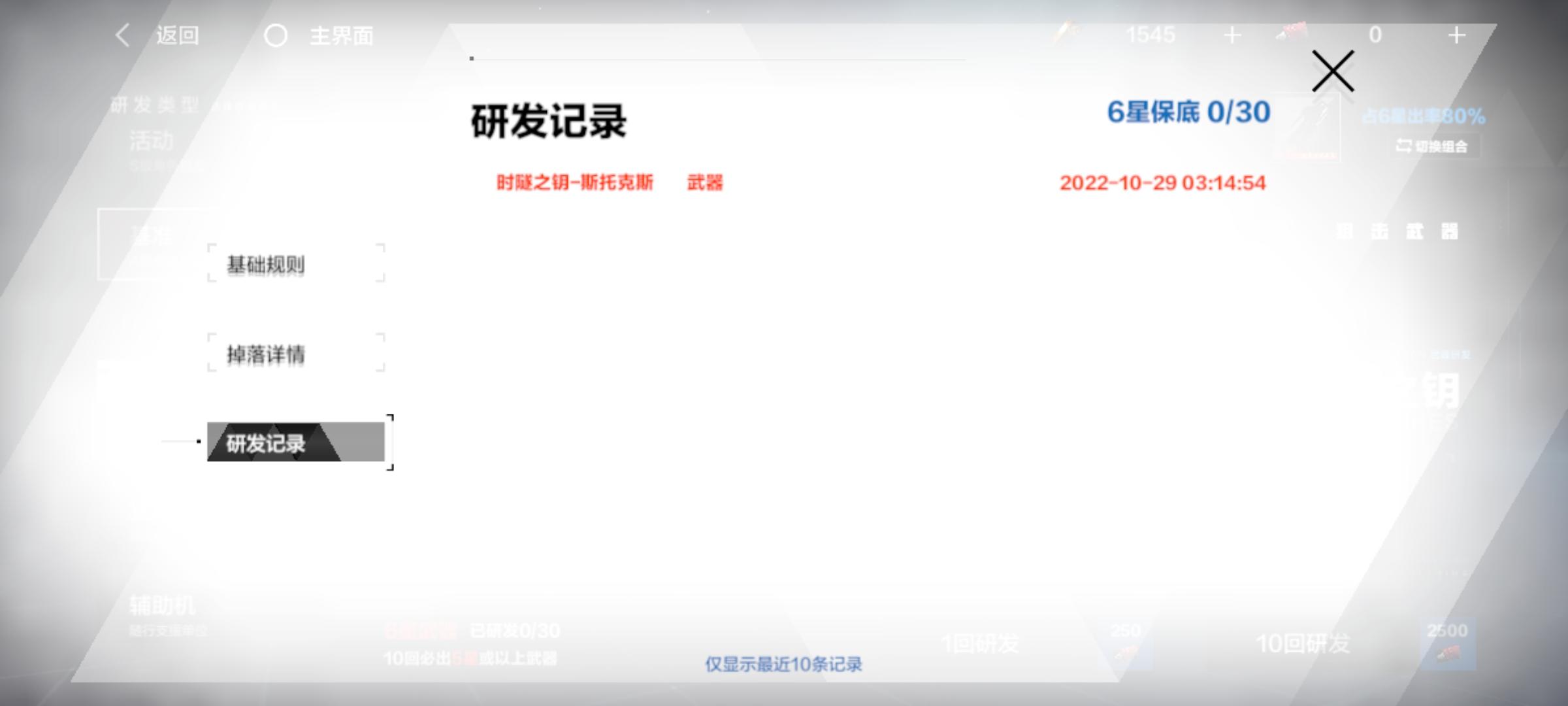Click the 仅显示最近10条记录 notice text
The width and height of the screenshot is (1568, 706).
tap(783, 664)
